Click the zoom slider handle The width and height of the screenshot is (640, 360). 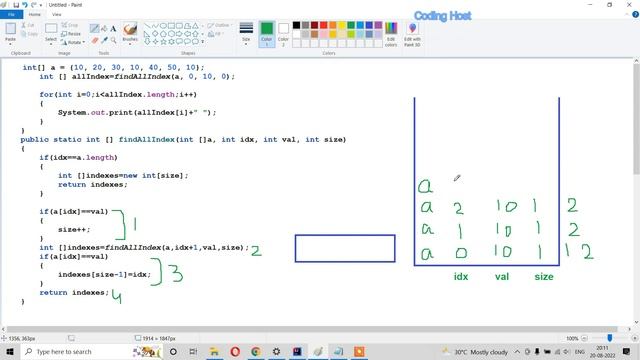tap(609, 338)
